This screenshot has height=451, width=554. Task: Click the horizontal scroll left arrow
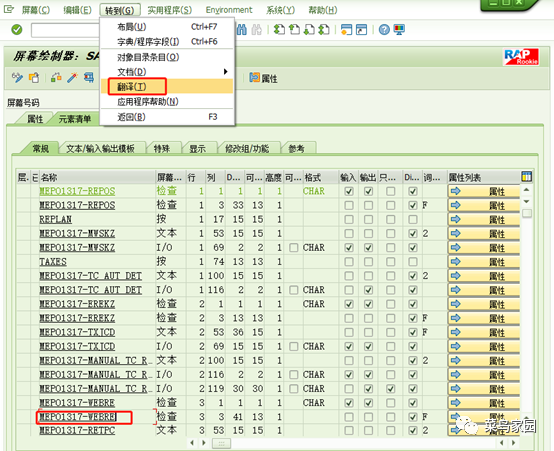pos(192,443)
